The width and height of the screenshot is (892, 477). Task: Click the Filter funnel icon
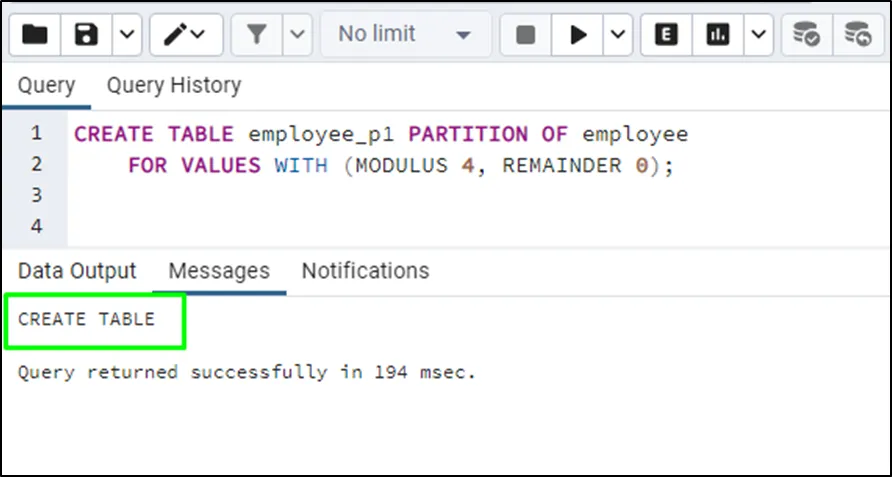click(257, 35)
